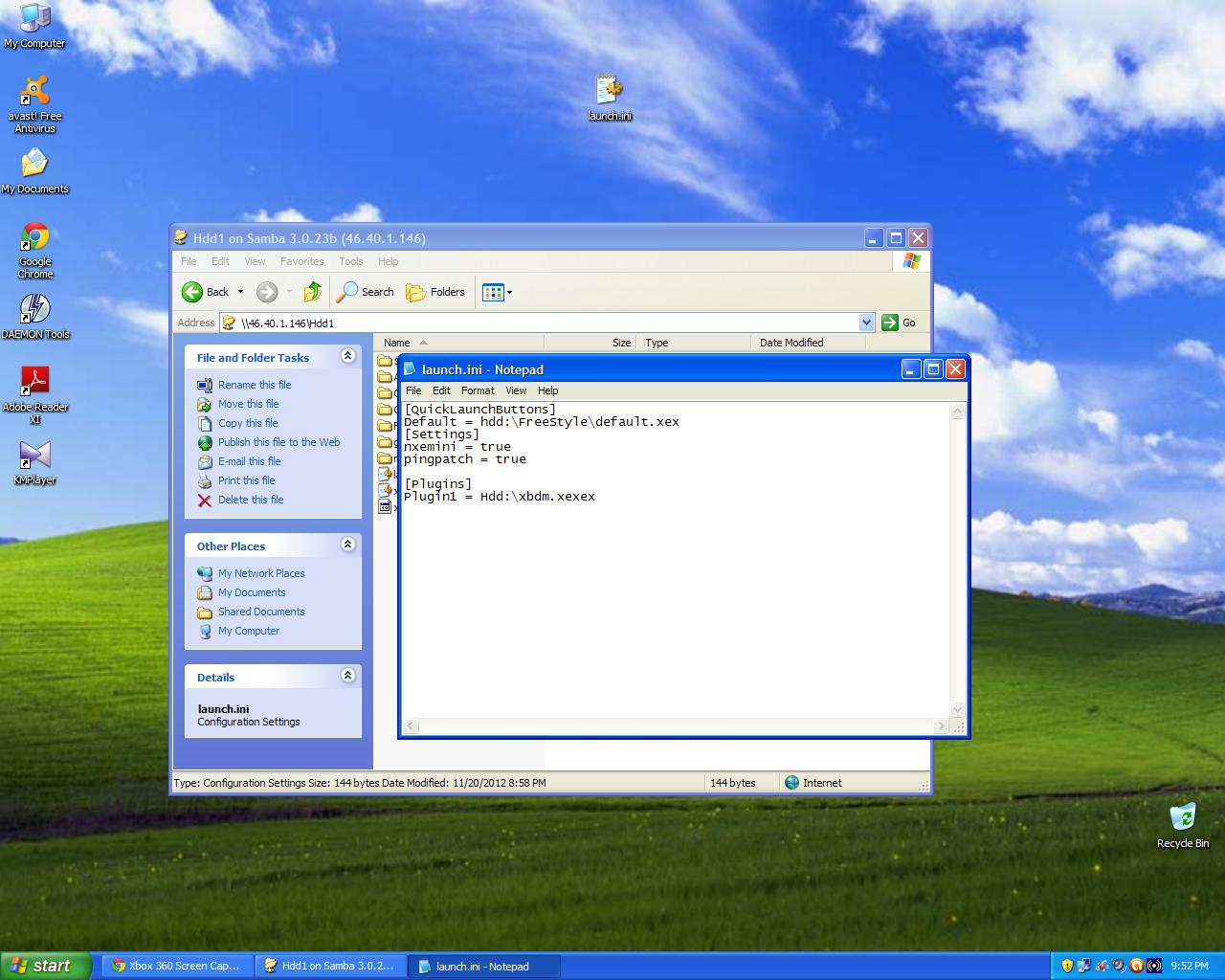Place cursor on pingpatch = true line
1225x980 pixels.
(x=464, y=459)
